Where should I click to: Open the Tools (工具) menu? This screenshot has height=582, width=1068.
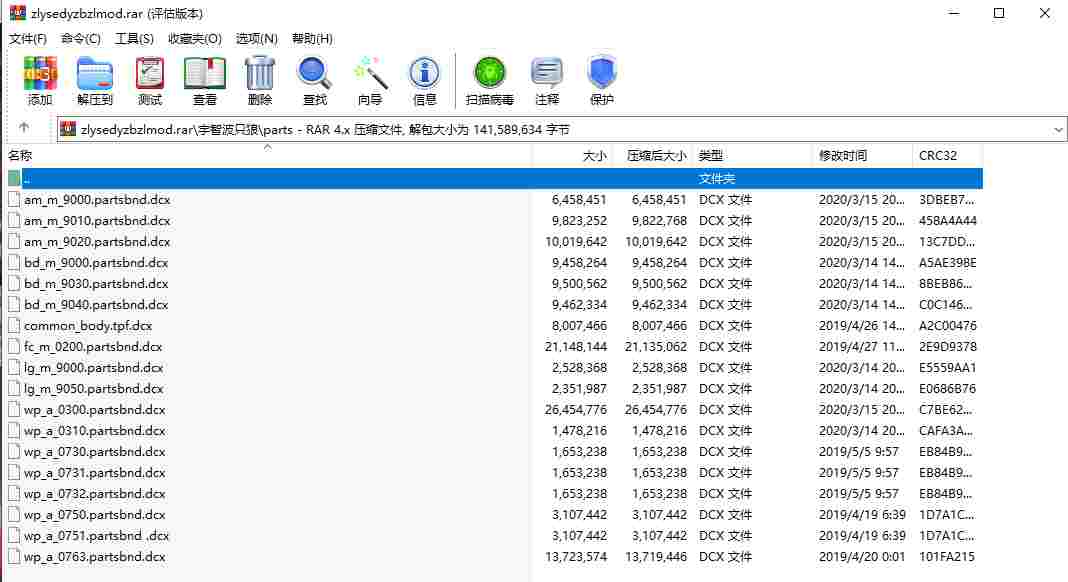pos(134,39)
